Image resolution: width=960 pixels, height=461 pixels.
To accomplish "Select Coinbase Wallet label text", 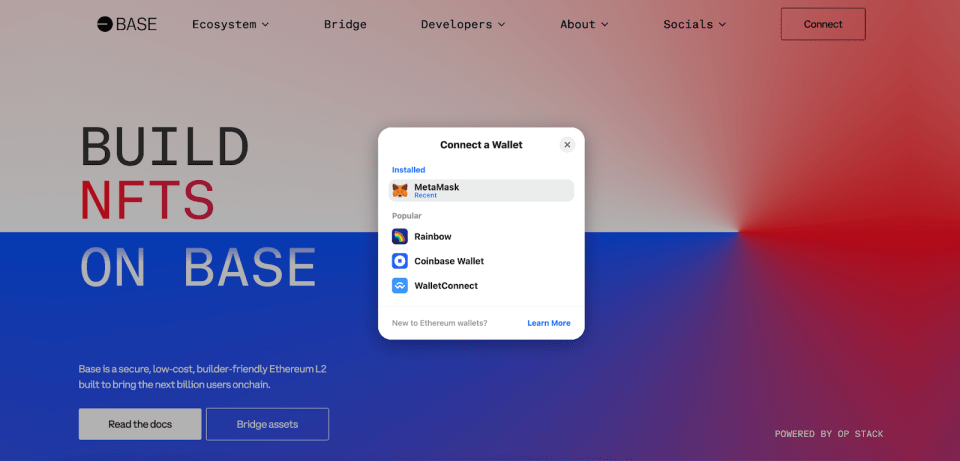I will [449, 261].
